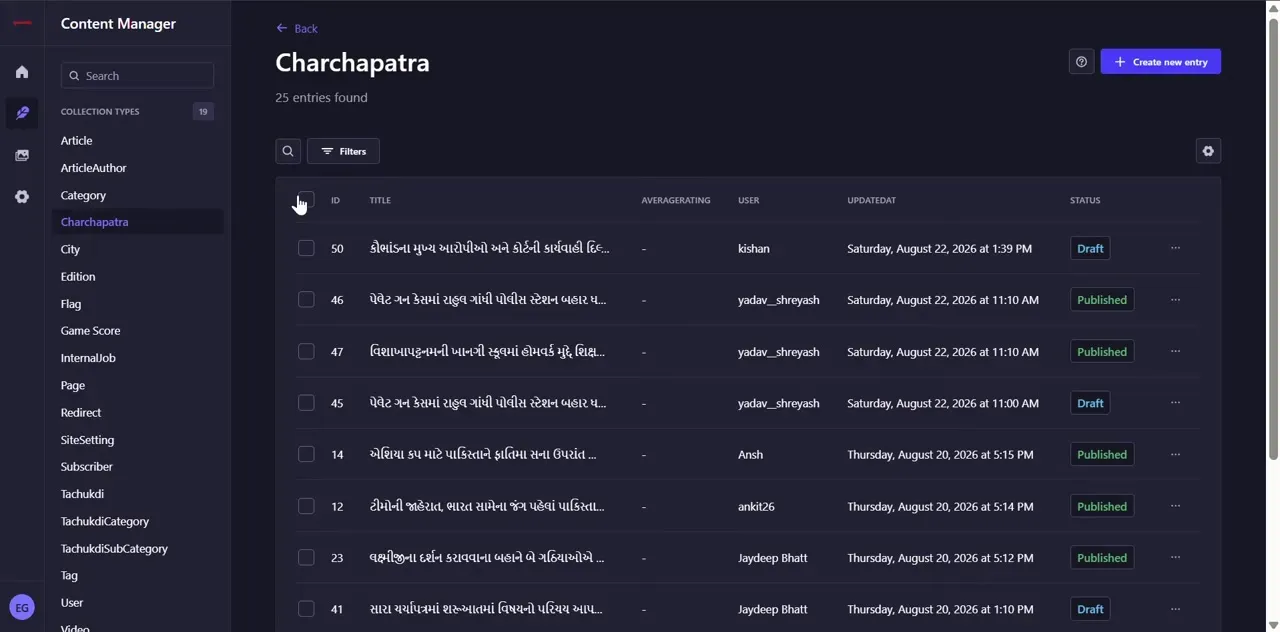Open the Filters dropdown

pyautogui.click(x=343, y=151)
